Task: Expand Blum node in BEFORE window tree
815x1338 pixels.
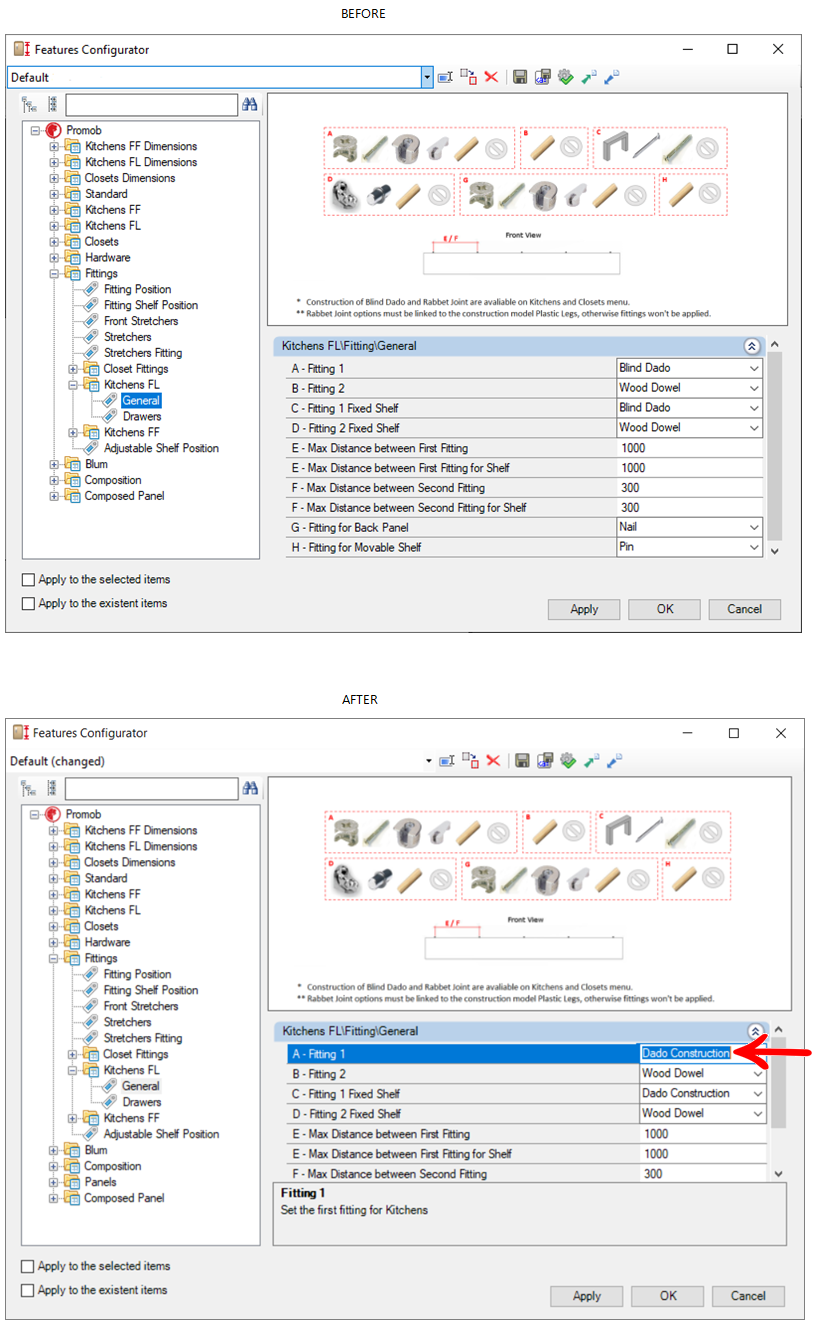Action: coord(55,464)
